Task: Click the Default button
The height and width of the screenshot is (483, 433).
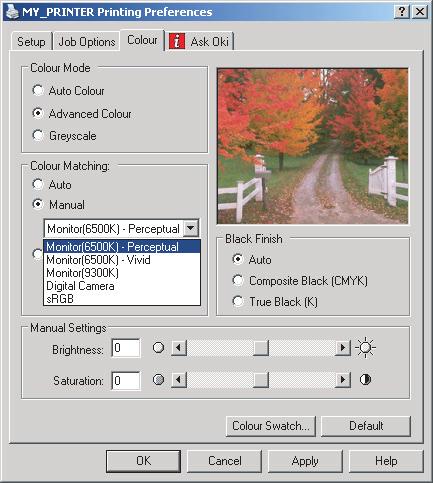Action: 366,426
